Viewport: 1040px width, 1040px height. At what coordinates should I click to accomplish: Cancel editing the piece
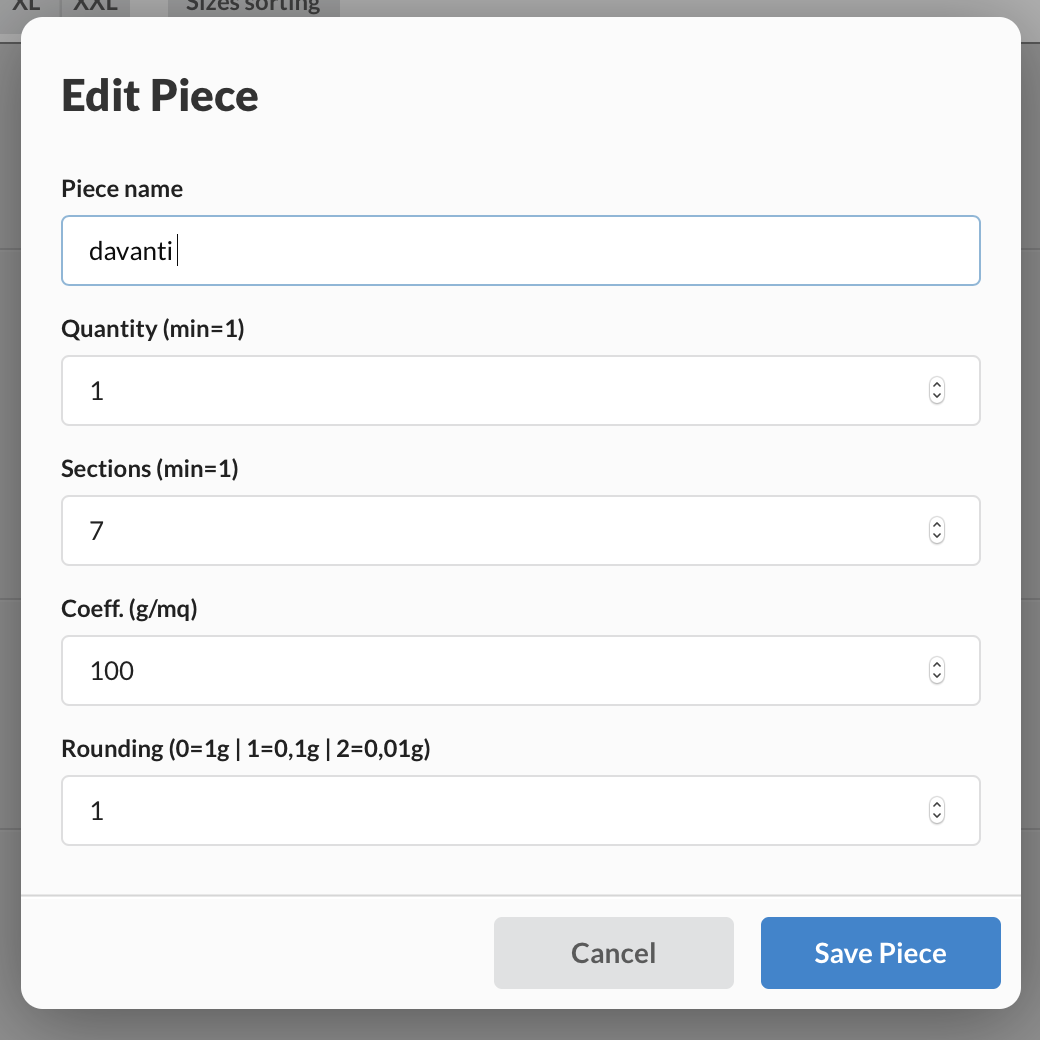pos(613,953)
